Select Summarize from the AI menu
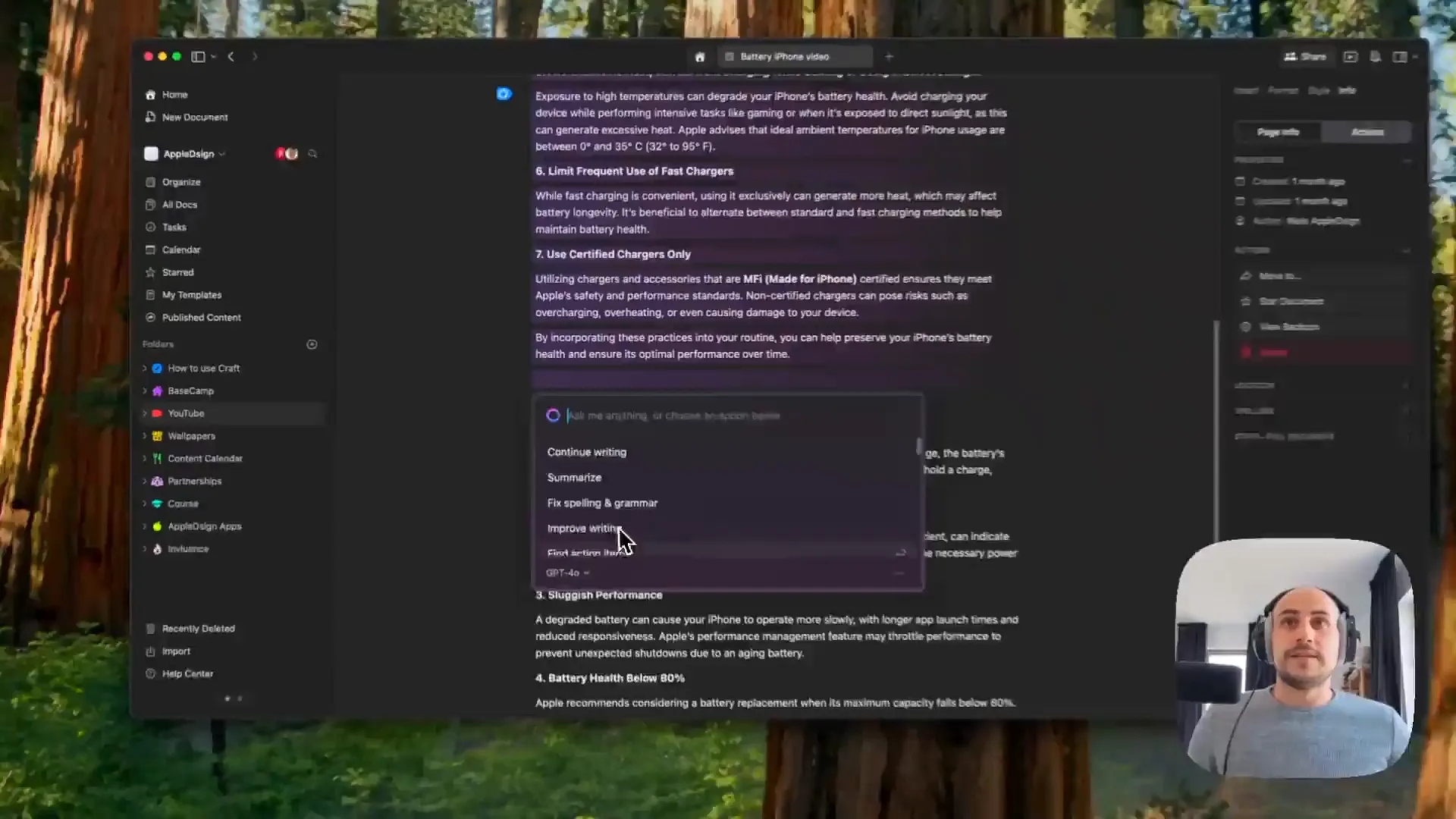This screenshot has height=819, width=1456. (x=574, y=478)
